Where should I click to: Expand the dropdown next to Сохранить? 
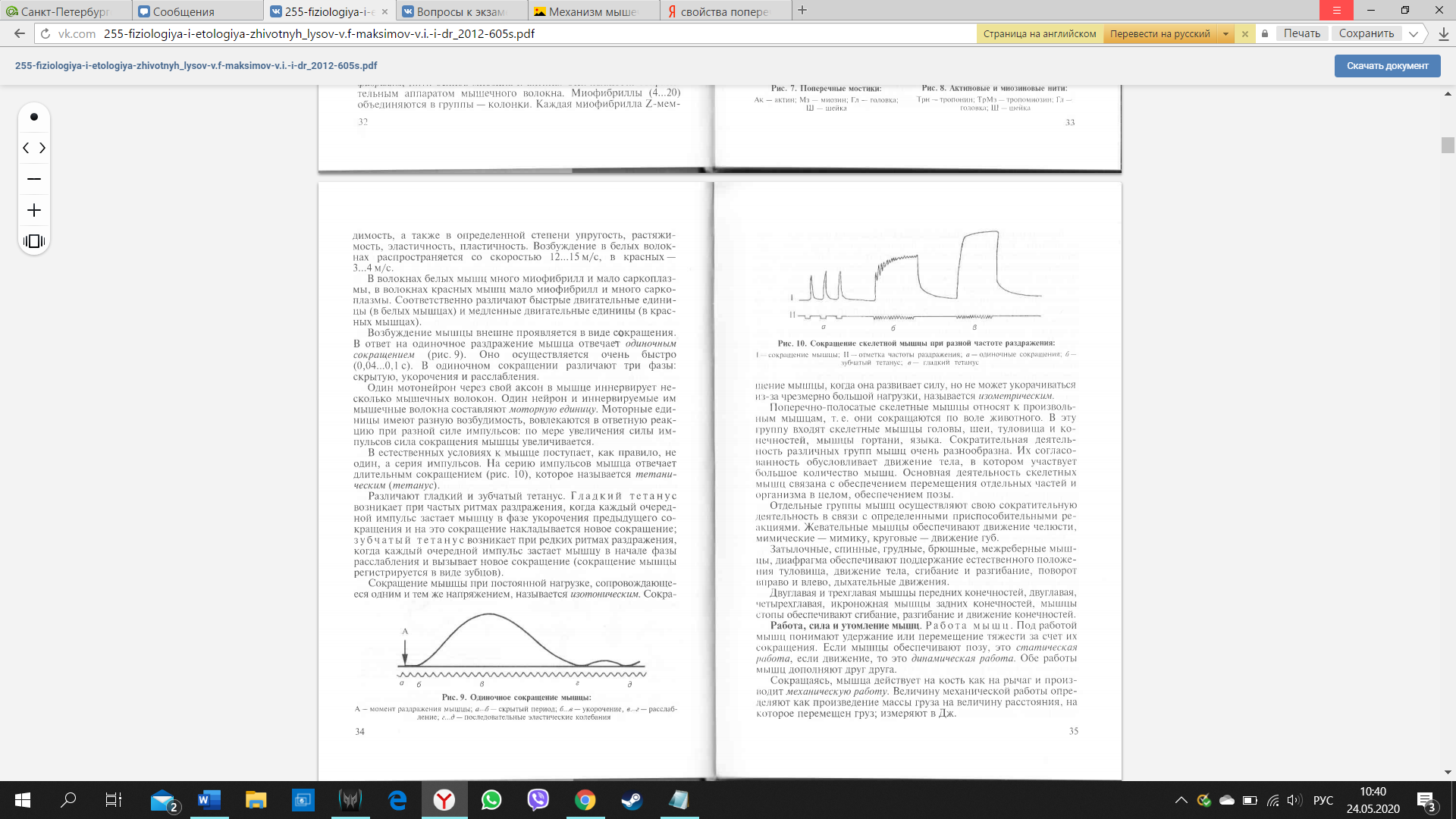coord(1414,33)
